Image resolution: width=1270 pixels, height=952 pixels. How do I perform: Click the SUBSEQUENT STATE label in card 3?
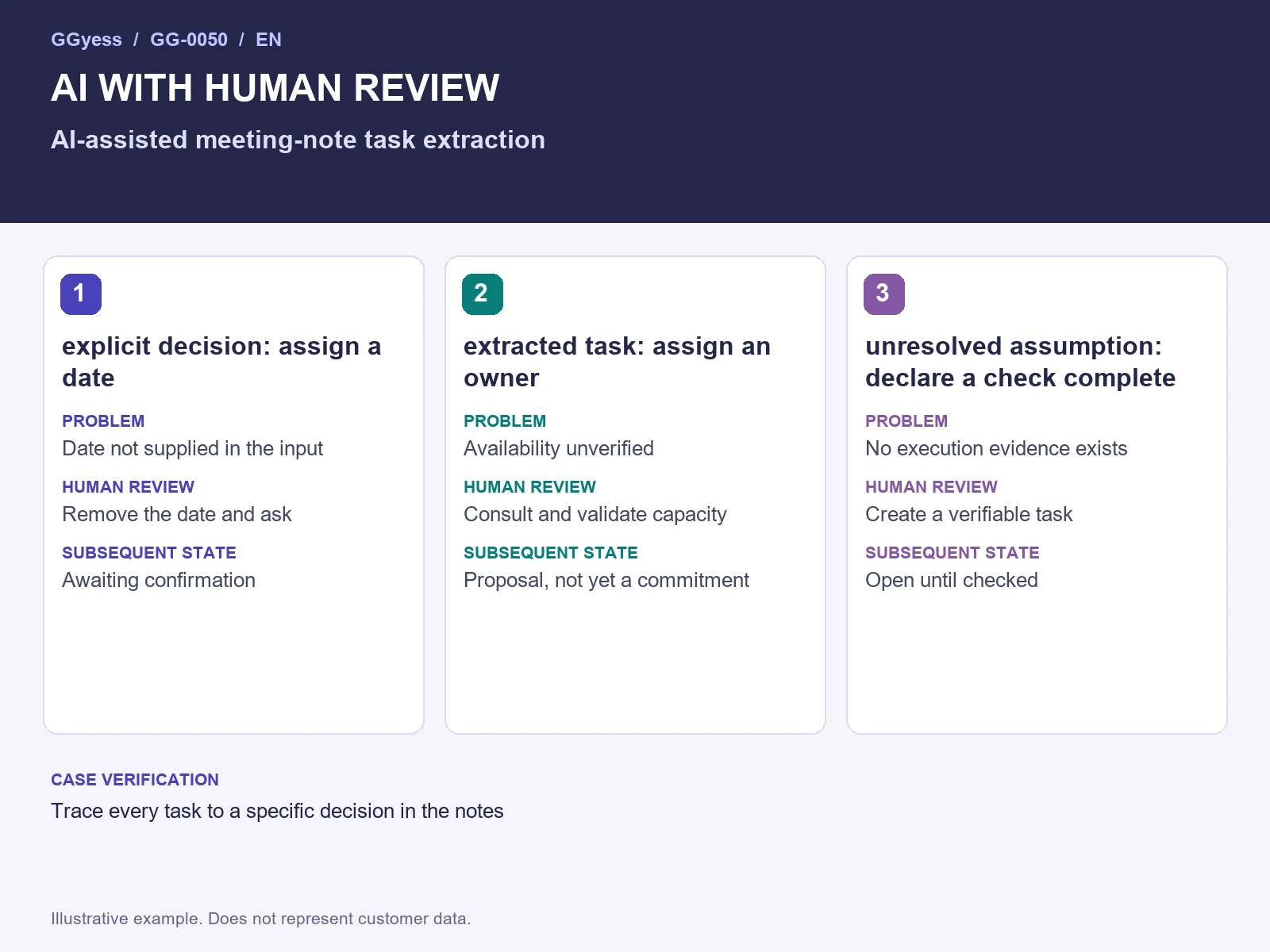(952, 553)
